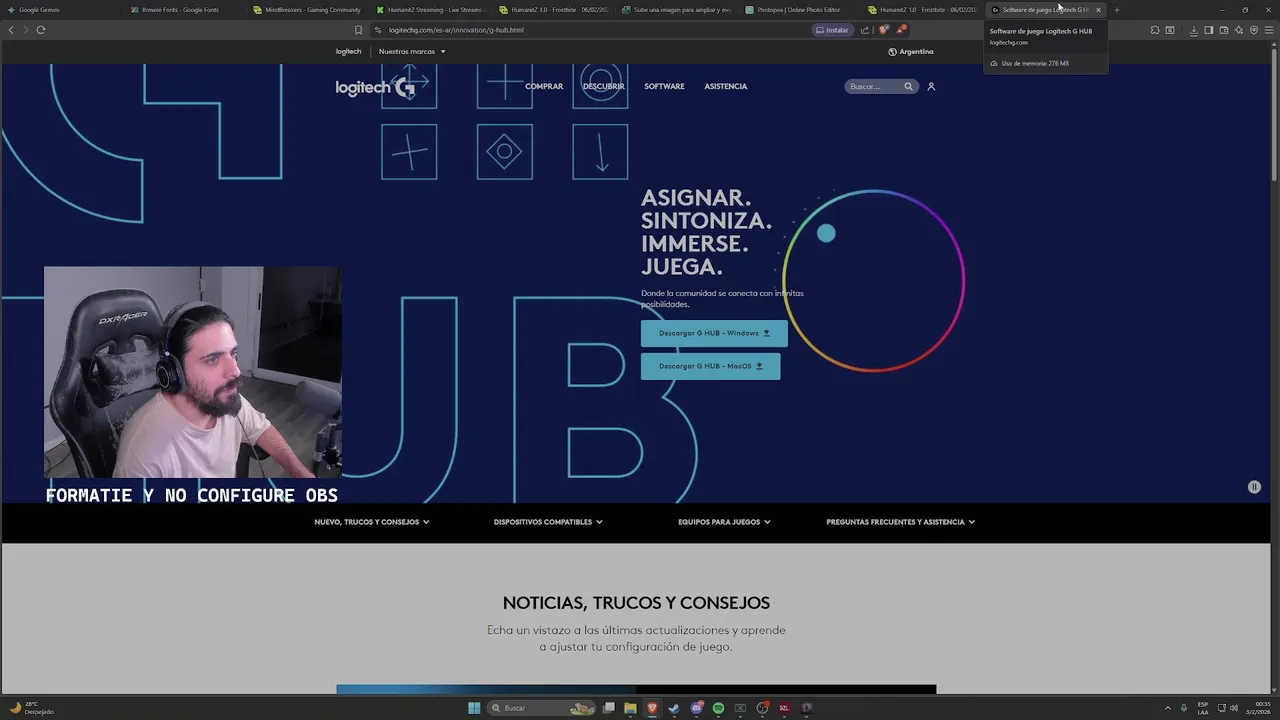Screen dimensions: 1280x720
Task: Expand Preguntas Frecuentes y Asistencia menu
Action: click(x=900, y=522)
